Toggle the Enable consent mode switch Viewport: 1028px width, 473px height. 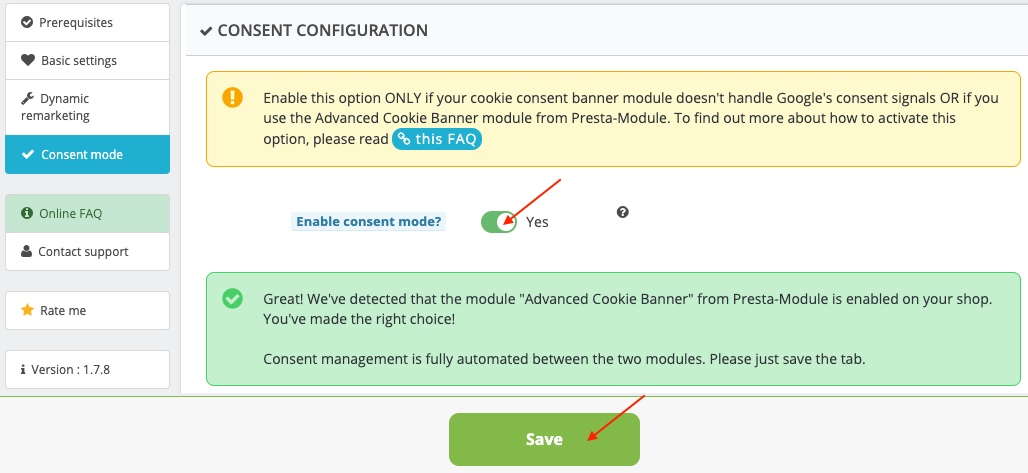(x=499, y=222)
